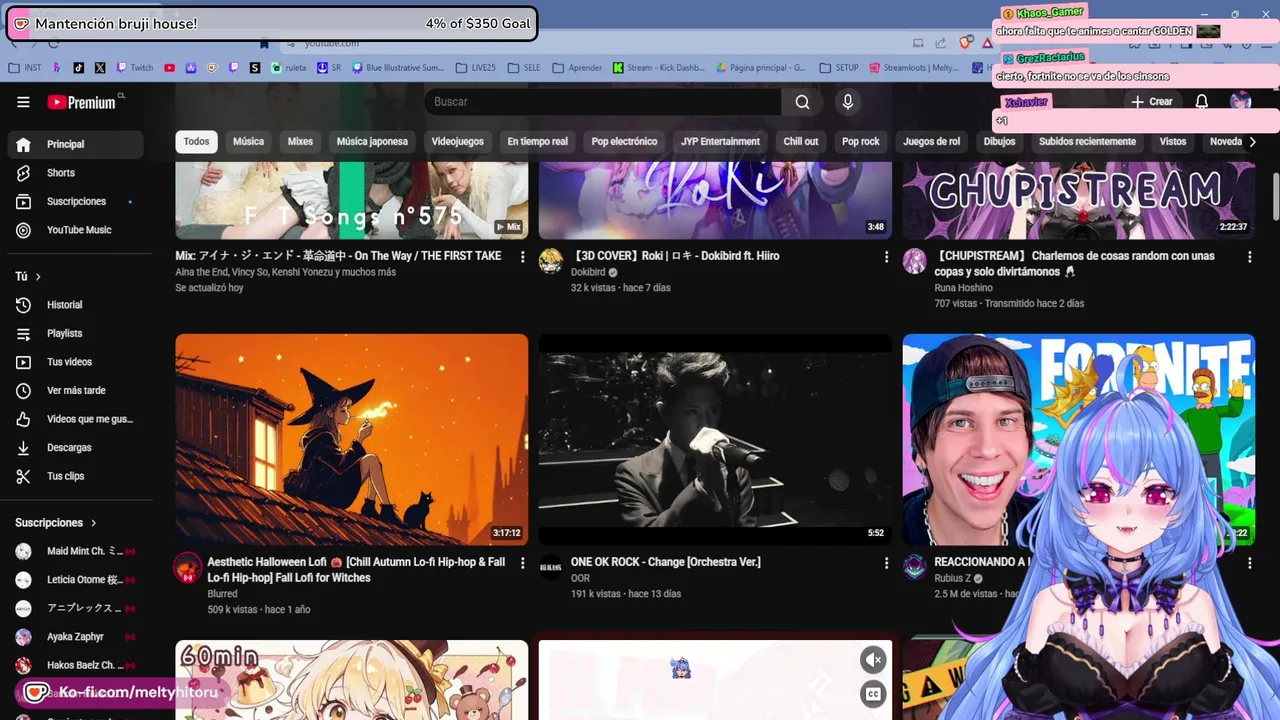1280x720 pixels.
Task: Open the Rubius Z channel link
Action: [x=952, y=578]
